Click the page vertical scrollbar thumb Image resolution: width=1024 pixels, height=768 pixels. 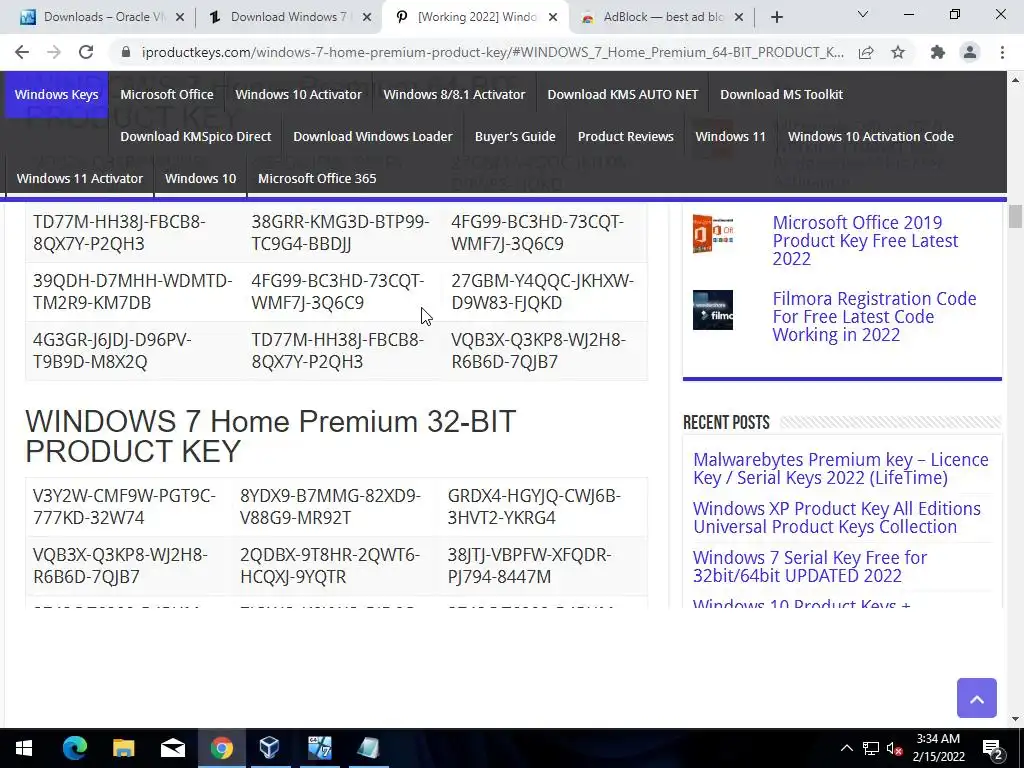click(x=1014, y=217)
